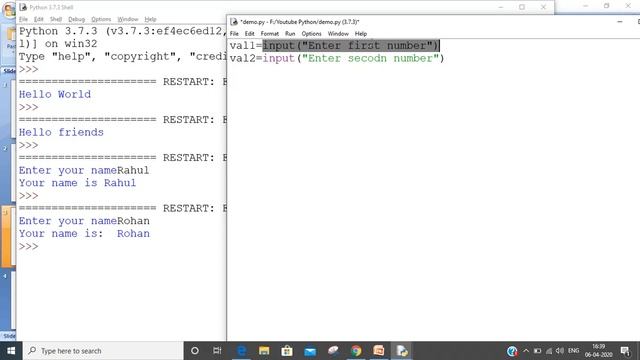Click the battery status tray icon
Image resolution: width=640 pixels, height=360 pixels.
(538, 351)
